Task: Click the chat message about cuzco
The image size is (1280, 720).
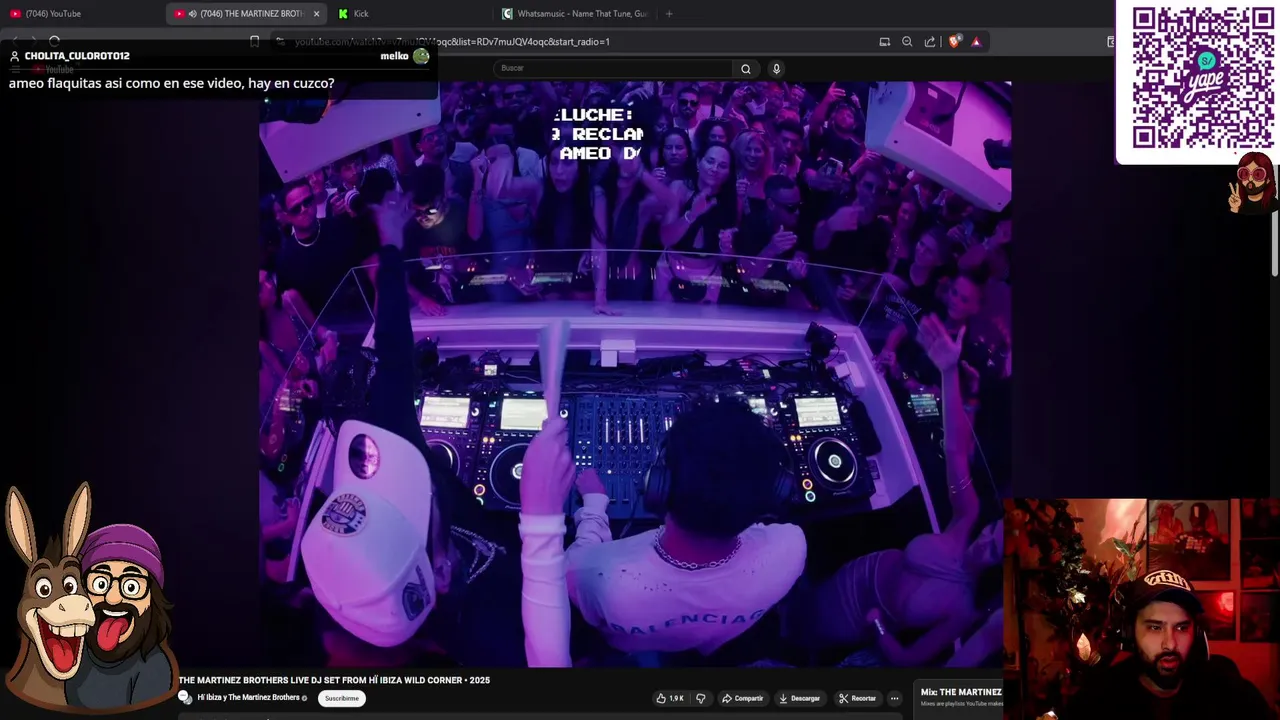Action: (x=171, y=83)
